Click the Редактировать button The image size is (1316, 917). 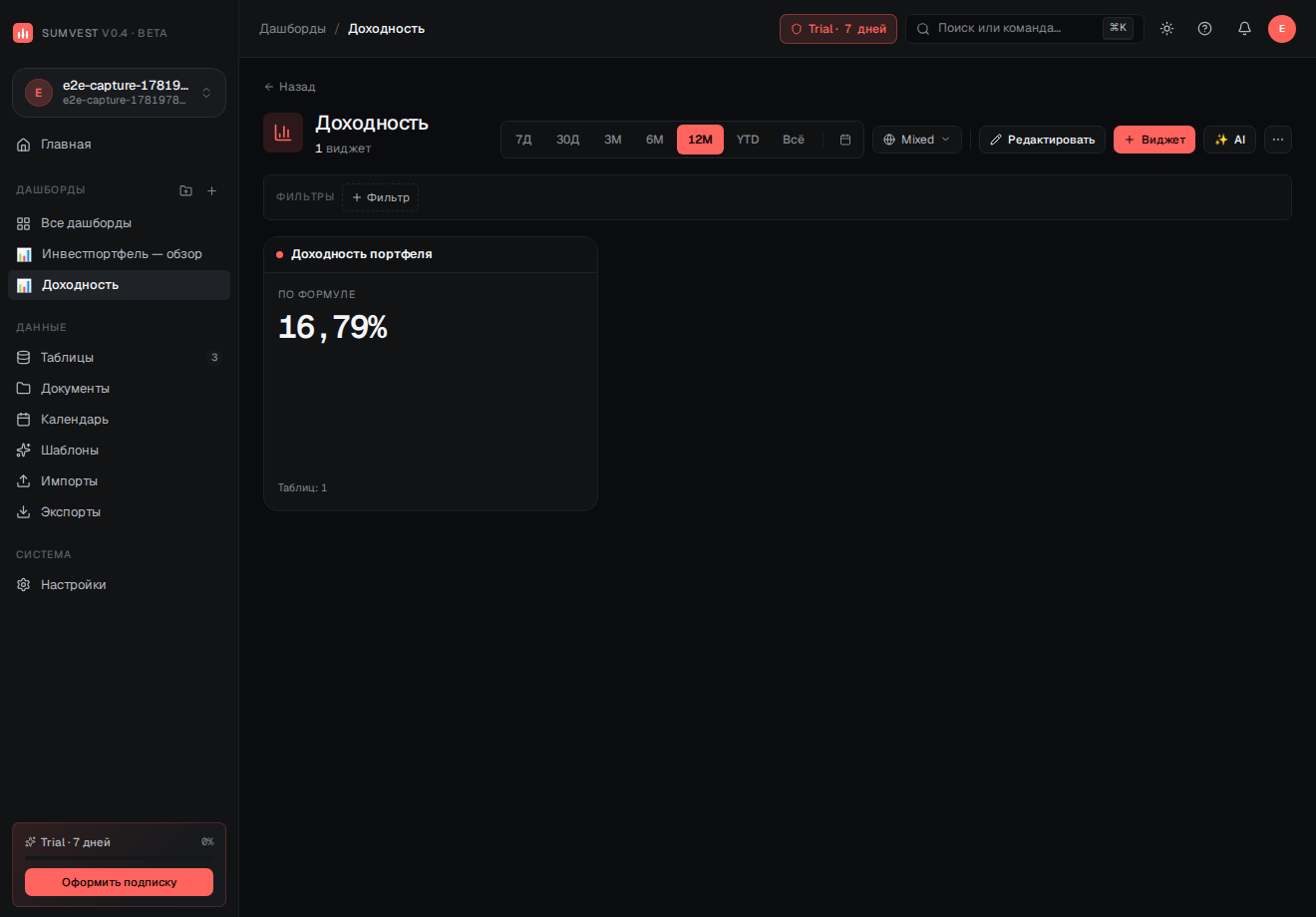(1042, 140)
